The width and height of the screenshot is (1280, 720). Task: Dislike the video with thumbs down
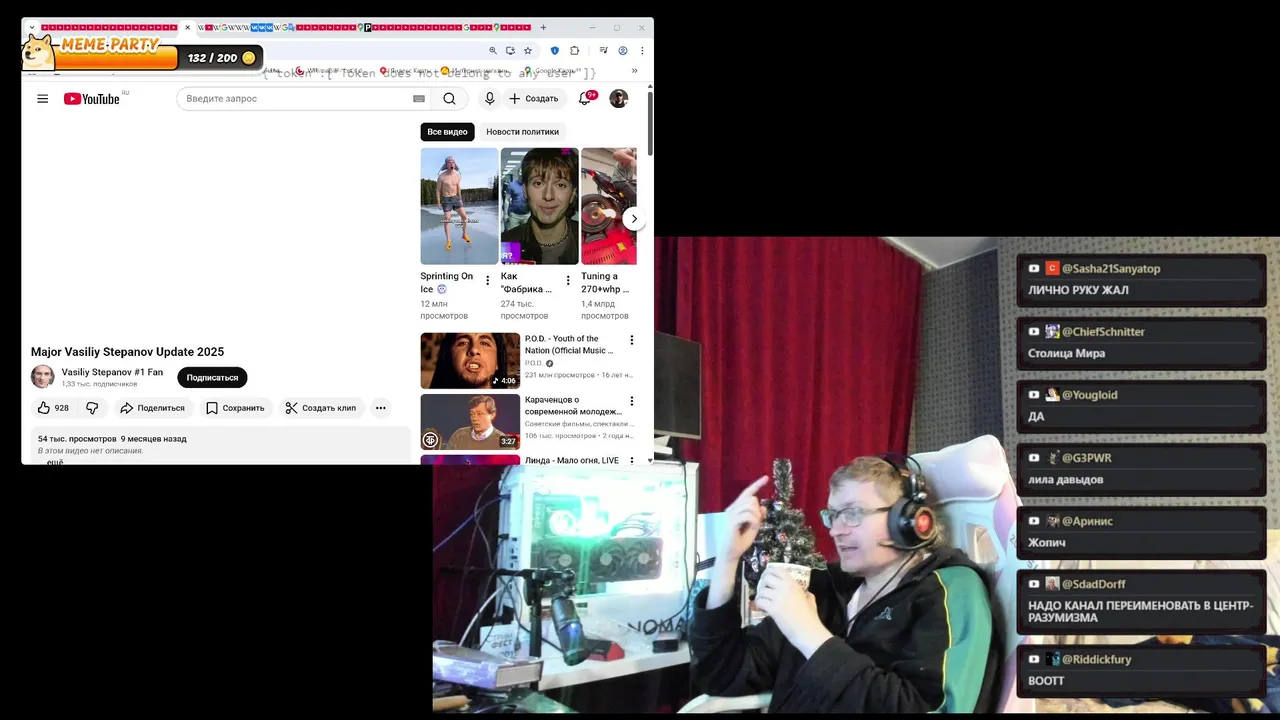pyautogui.click(x=92, y=408)
